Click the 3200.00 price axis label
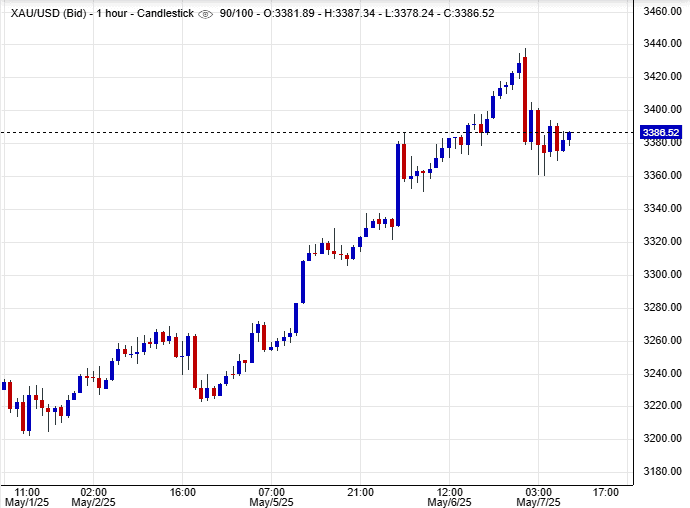The width and height of the screenshot is (690, 508). click(663, 439)
